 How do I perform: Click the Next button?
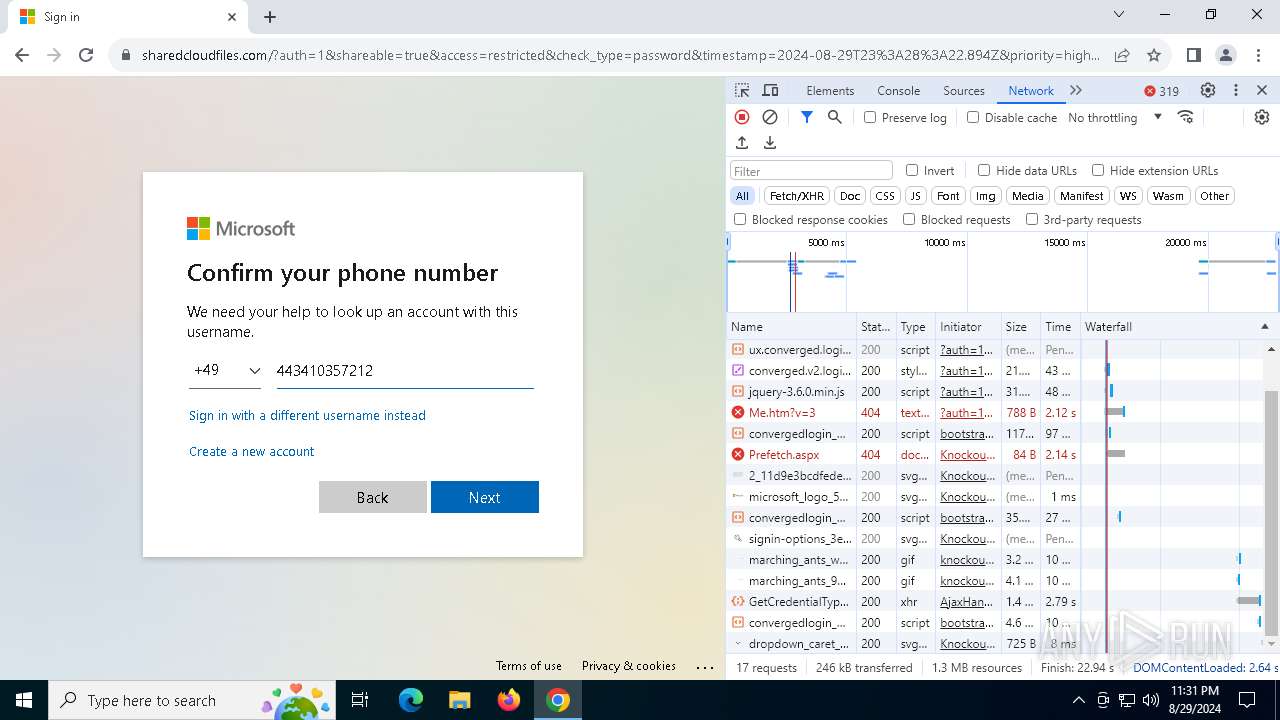(485, 497)
